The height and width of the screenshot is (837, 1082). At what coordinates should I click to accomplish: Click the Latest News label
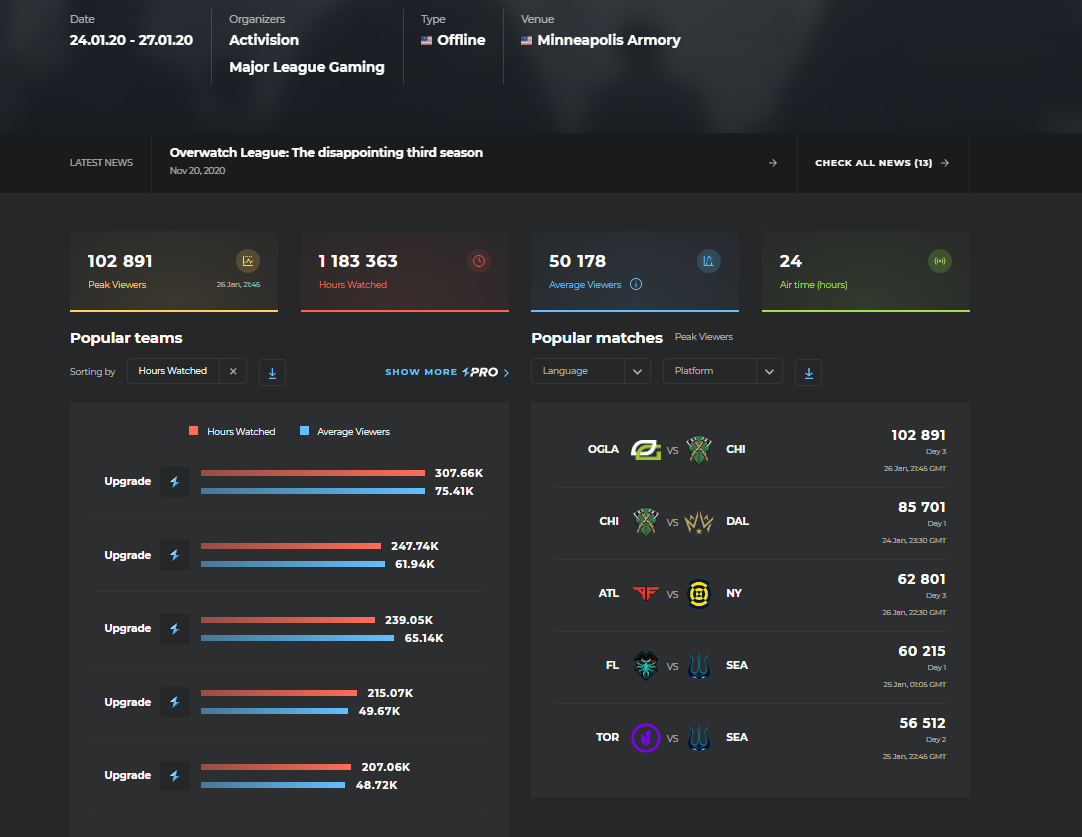[101, 163]
